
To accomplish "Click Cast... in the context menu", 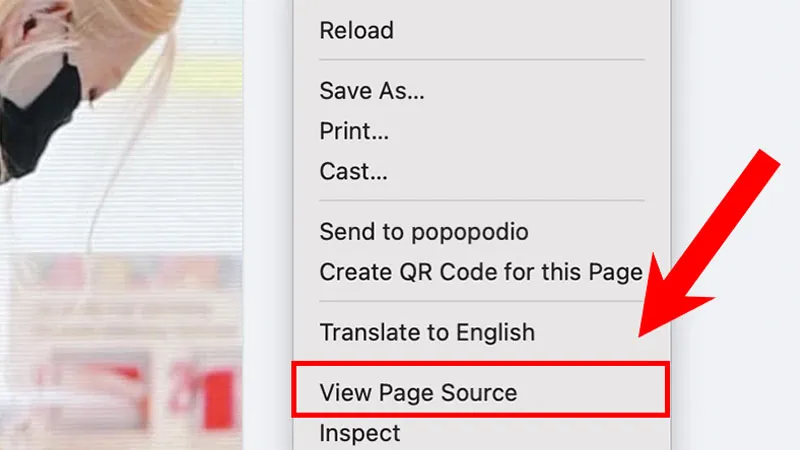I will tap(353, 171).
